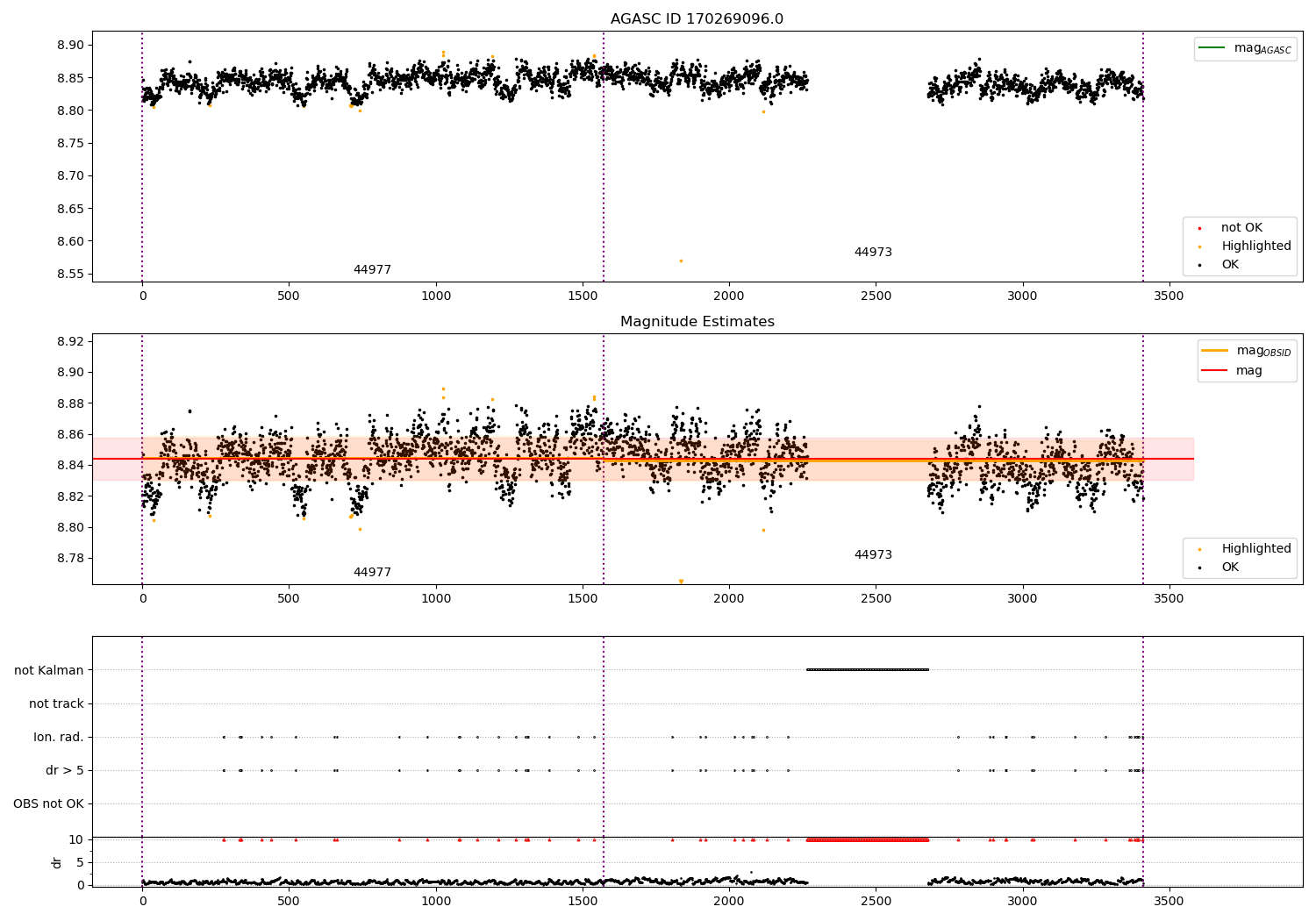Click y-tick "8.92" on Magnitude Estimates plot

[x=71, y=342]
